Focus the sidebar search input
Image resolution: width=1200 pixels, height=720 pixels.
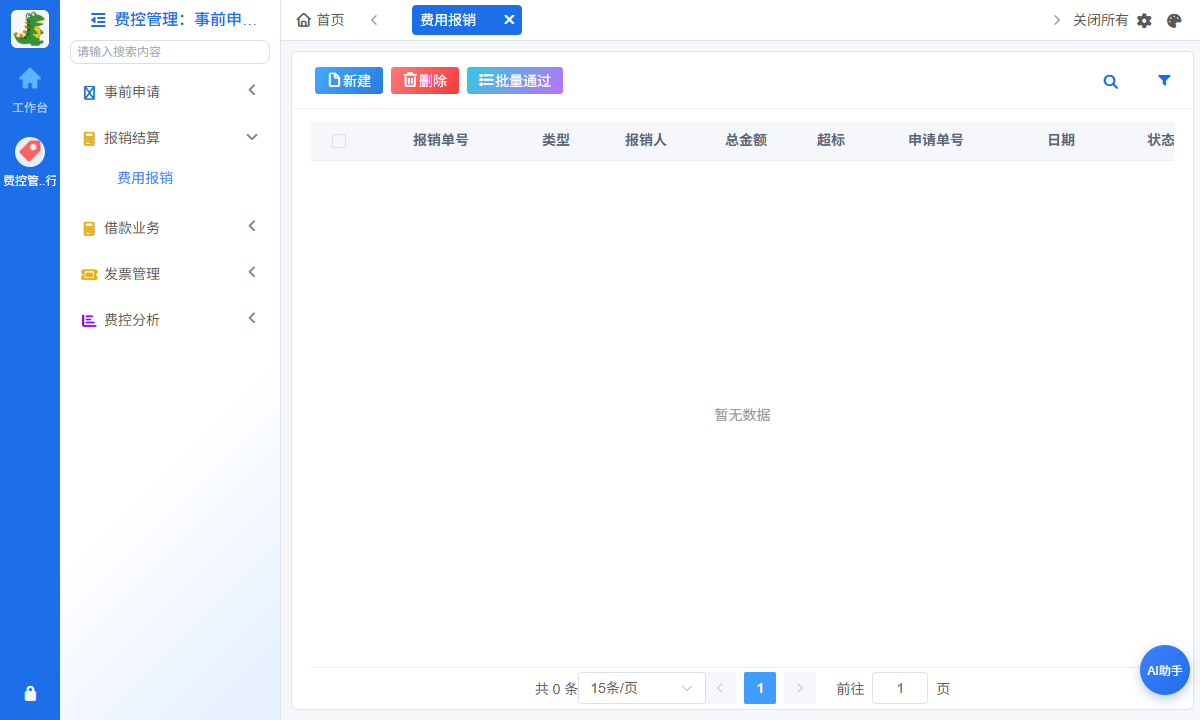(170, 52)
